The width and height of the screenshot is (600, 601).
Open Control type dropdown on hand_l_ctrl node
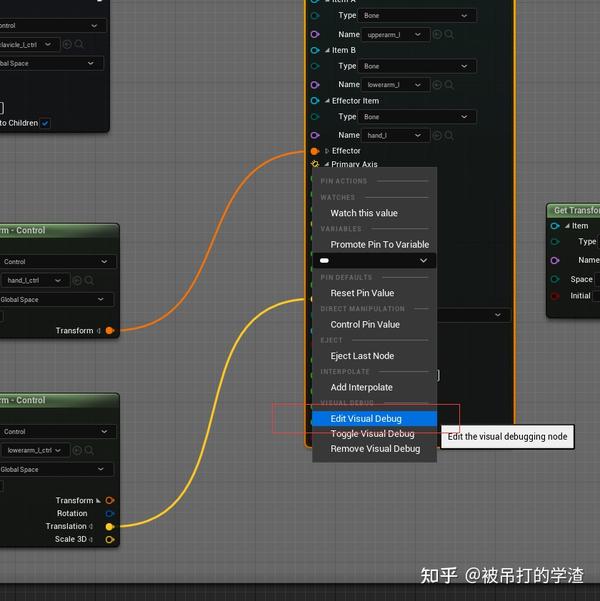point(58,262)
